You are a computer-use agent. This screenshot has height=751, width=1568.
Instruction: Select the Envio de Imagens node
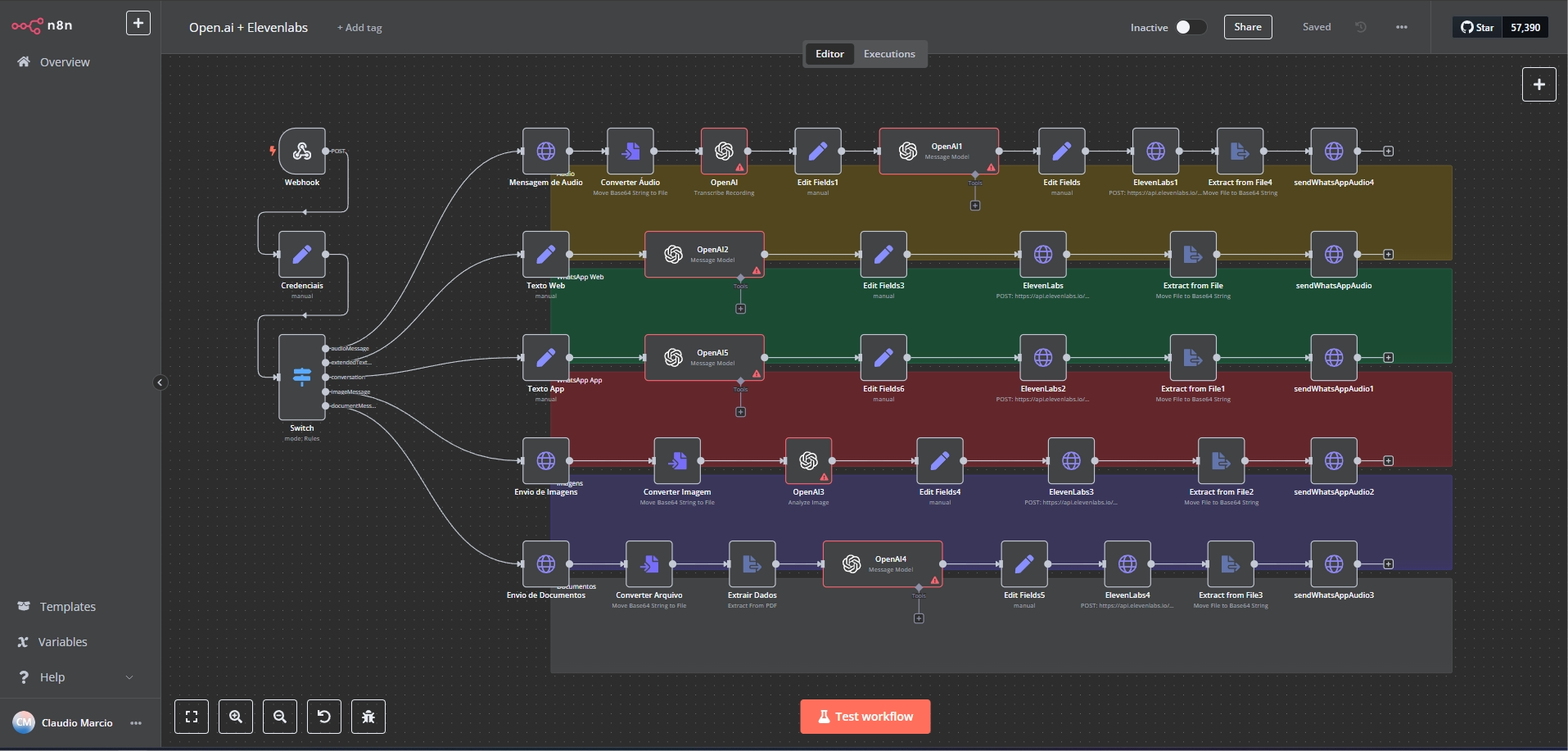[x=546, y=460]
